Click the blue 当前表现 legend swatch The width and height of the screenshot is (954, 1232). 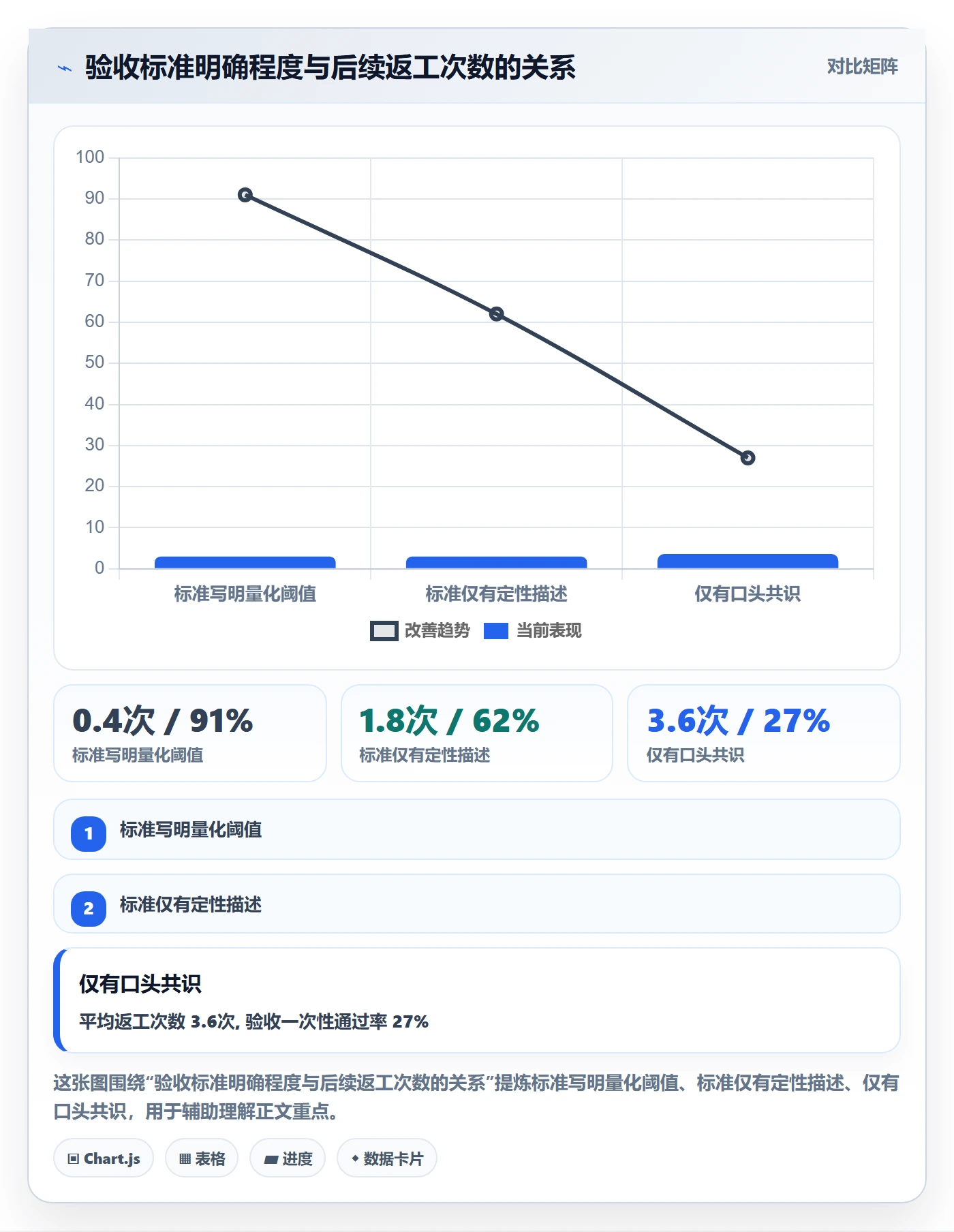click(x=496, y=631)
